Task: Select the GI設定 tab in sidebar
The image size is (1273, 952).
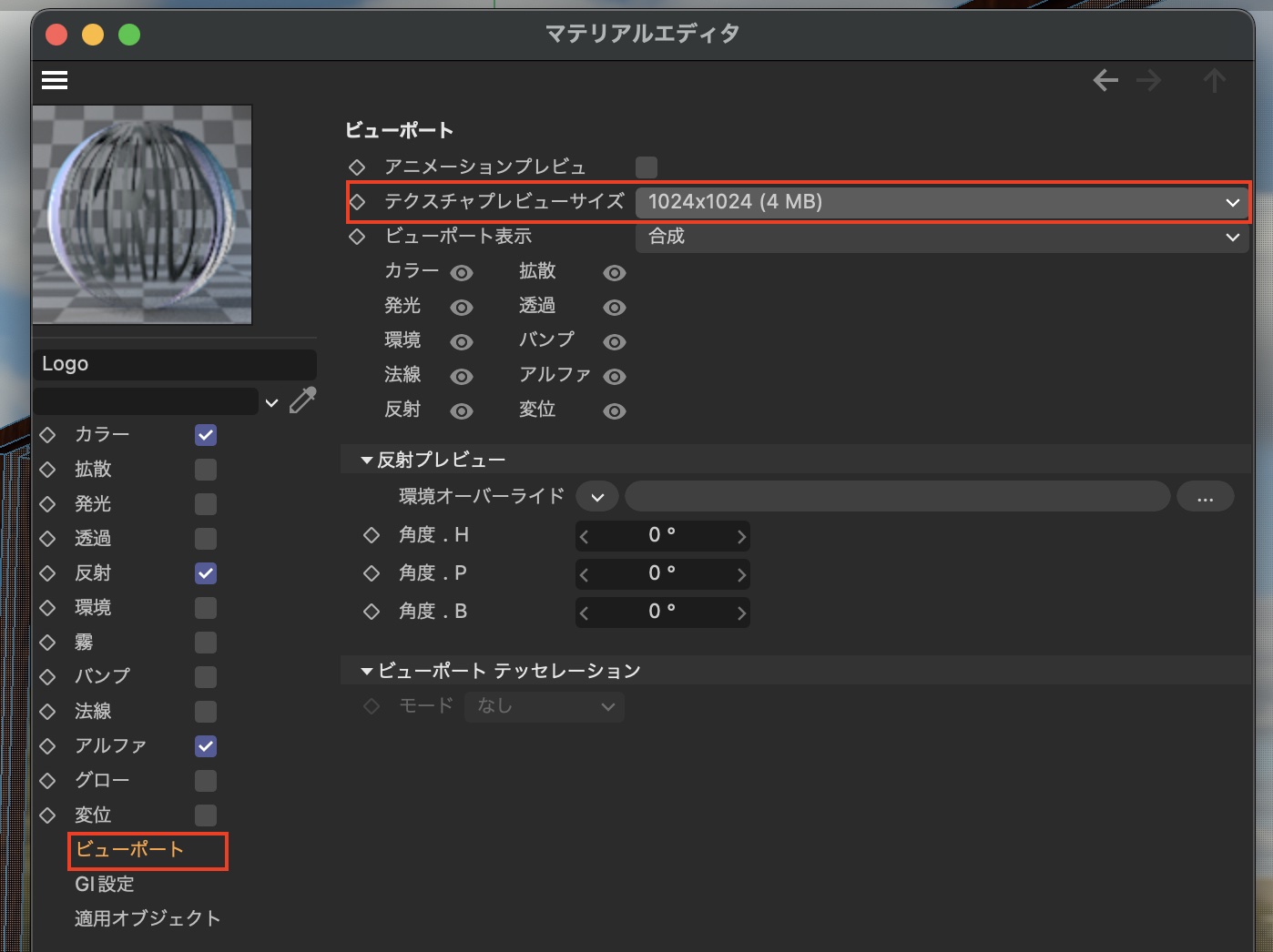Action: point(105,884)
